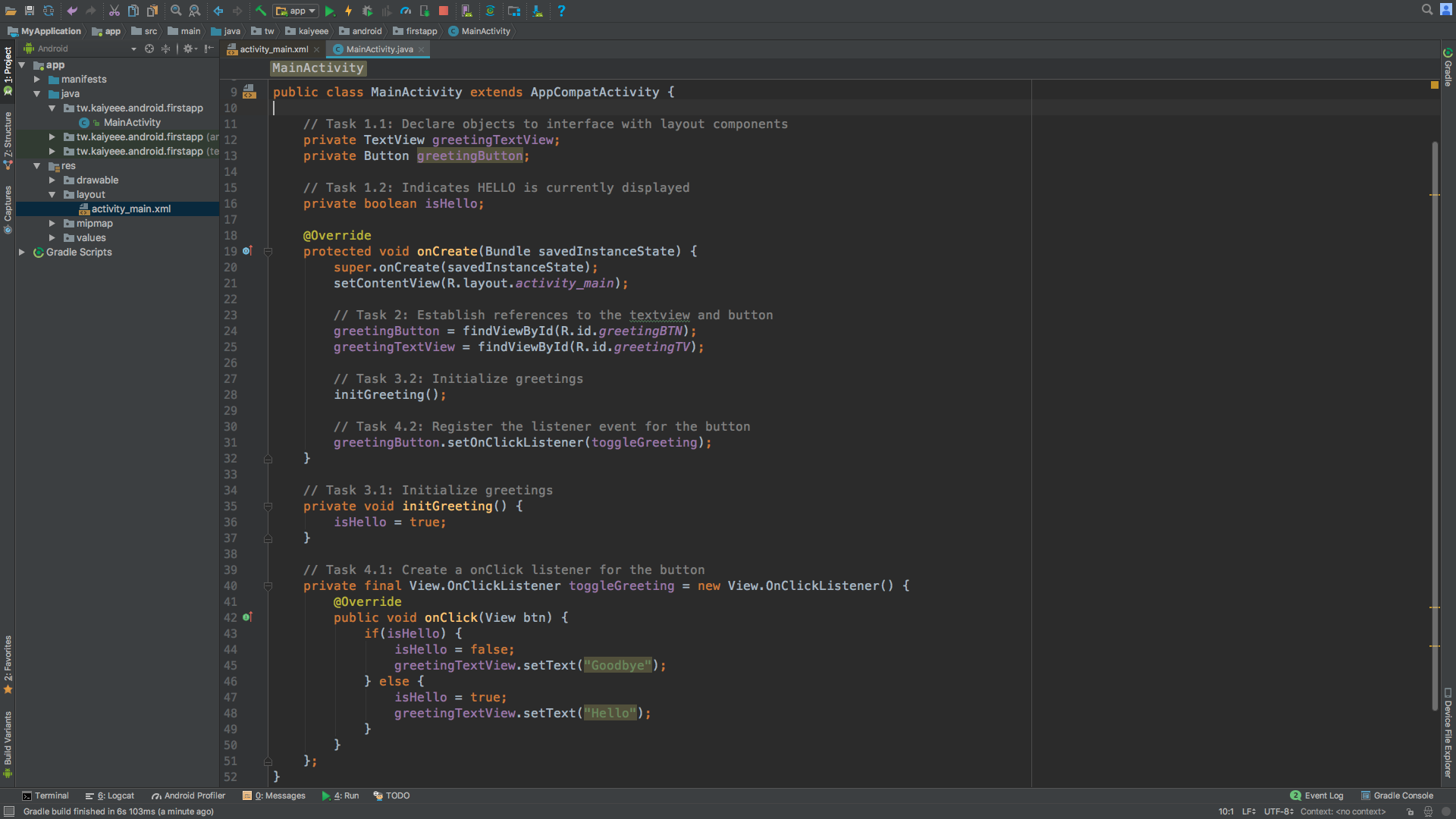Click the Paste clipboard icon
This screenshot has width=1456, height=819.
152,11
